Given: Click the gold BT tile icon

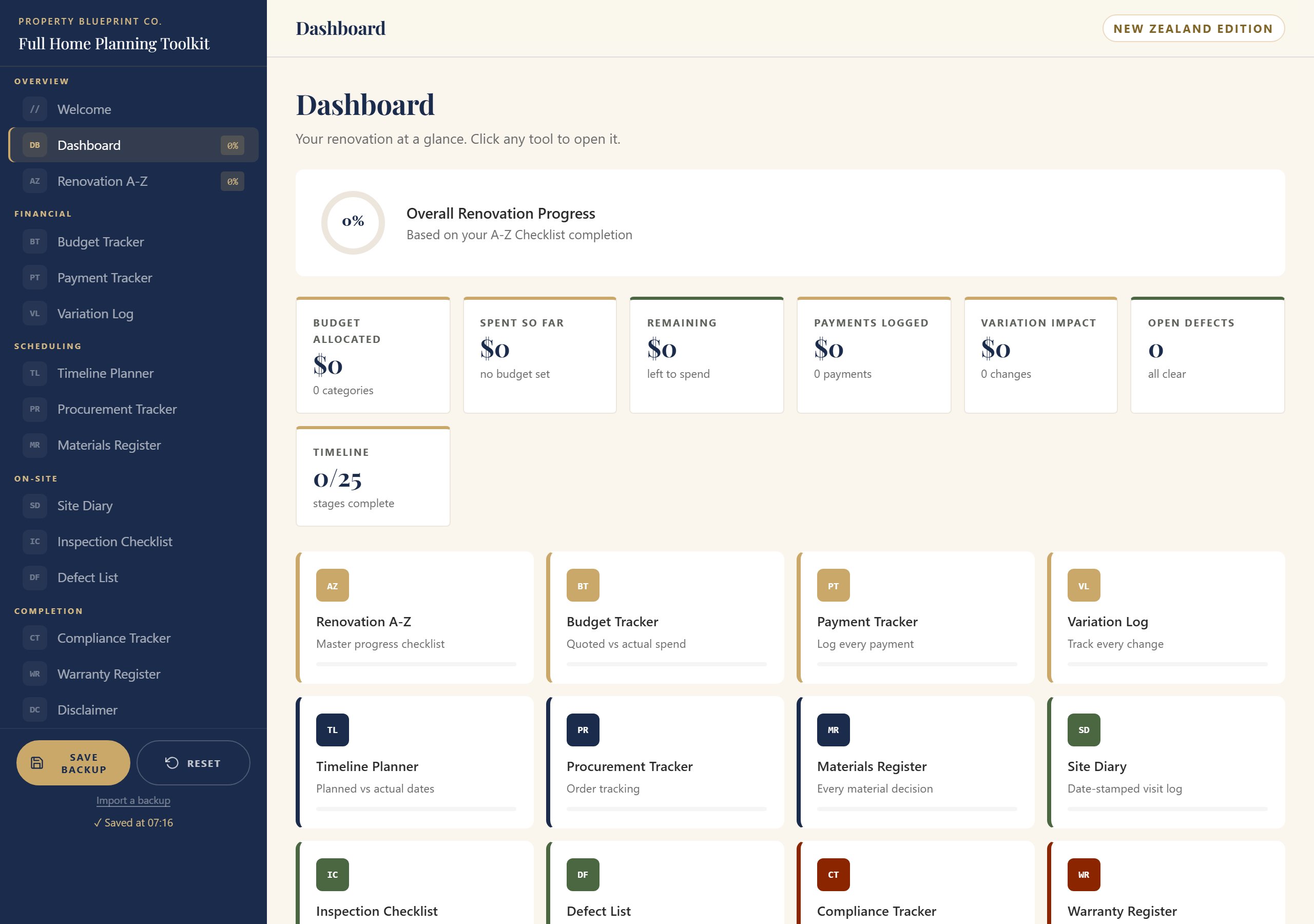Looking at the screenshot, I should (x=583, y=586).
